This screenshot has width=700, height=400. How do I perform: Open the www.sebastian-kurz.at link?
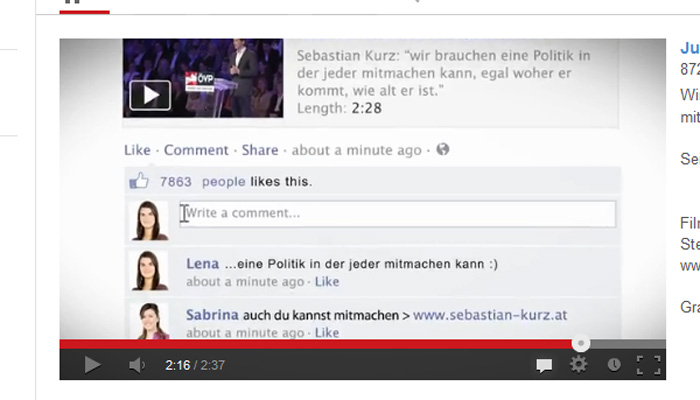pos(490,315)
